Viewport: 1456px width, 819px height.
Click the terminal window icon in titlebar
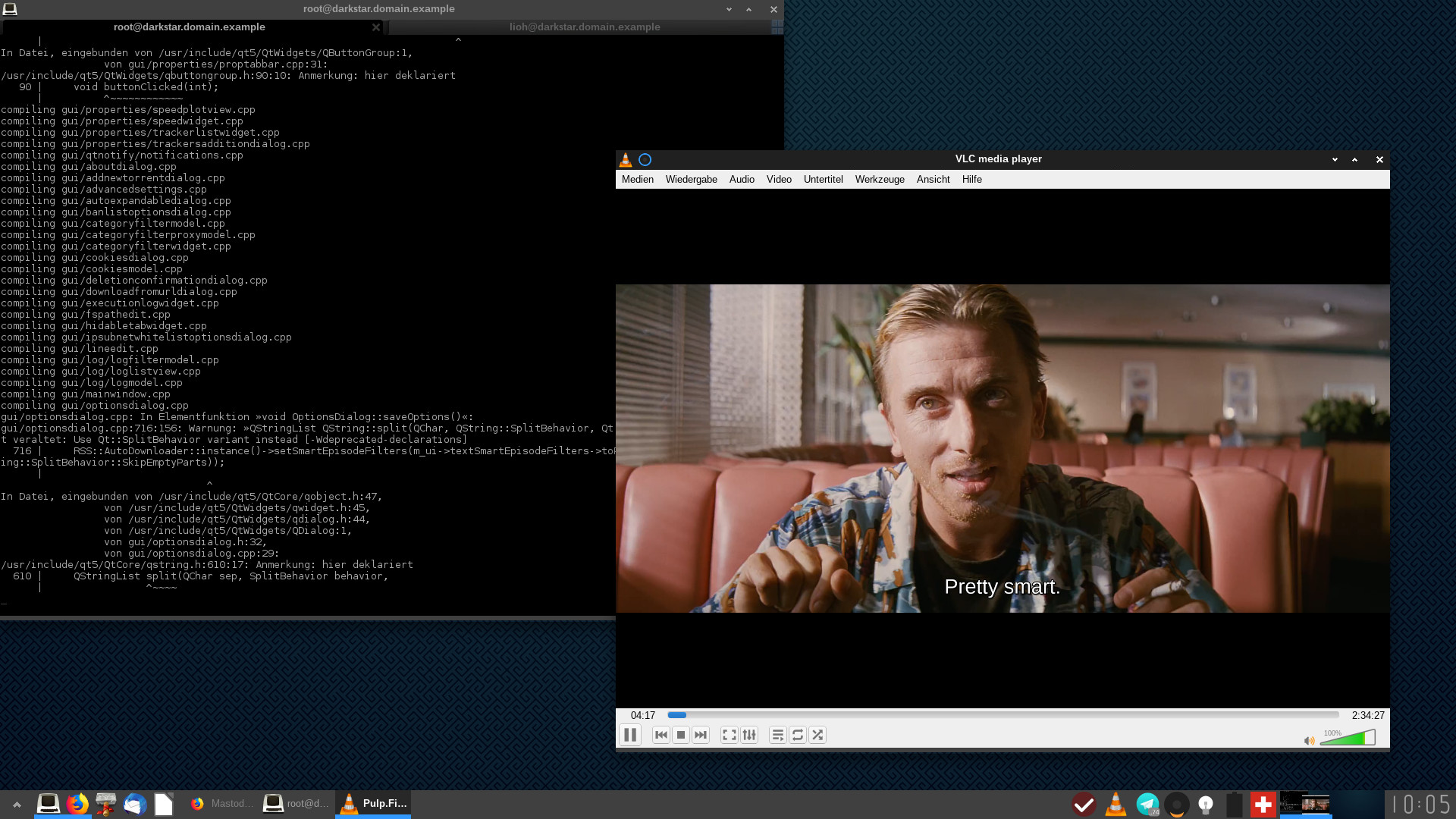(x=10, y=9)
